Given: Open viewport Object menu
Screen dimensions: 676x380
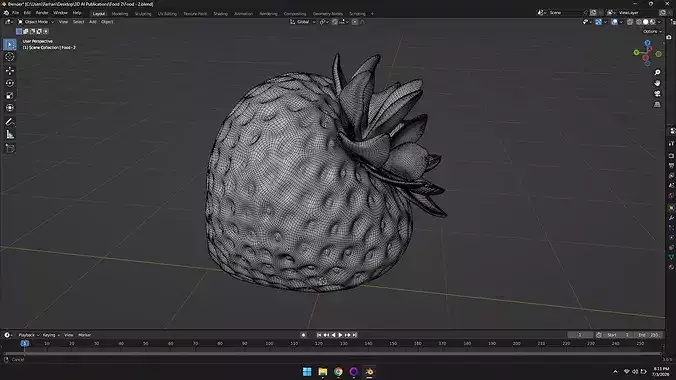Looking at the screenshot, I should (107, 22).
